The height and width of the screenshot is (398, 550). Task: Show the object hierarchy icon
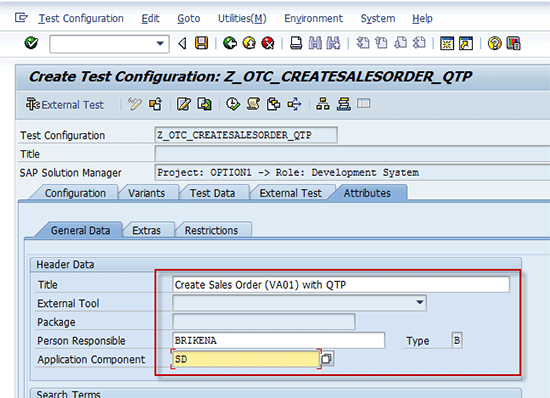(x=323, y=104)
